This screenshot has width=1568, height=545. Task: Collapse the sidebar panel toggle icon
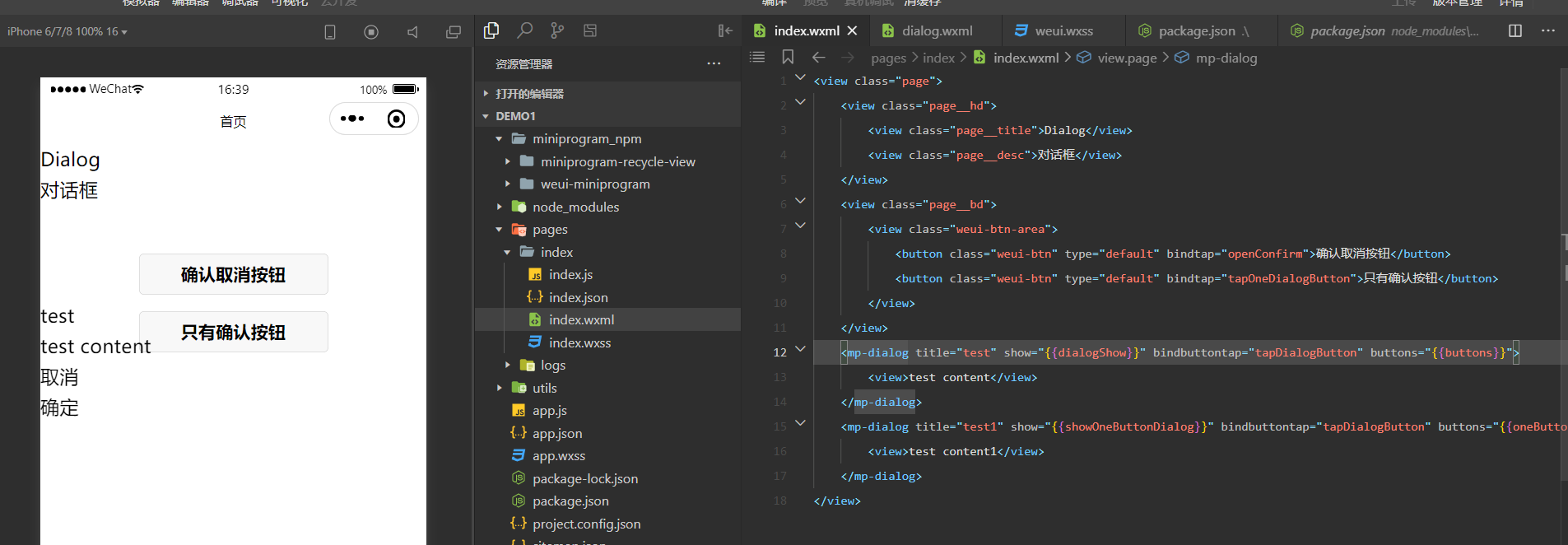(725, 30)
